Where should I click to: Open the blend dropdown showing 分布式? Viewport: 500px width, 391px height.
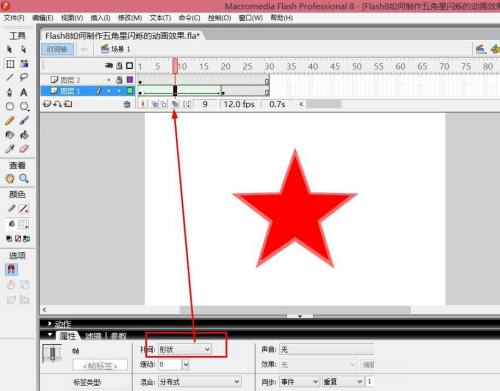point(199,382)
